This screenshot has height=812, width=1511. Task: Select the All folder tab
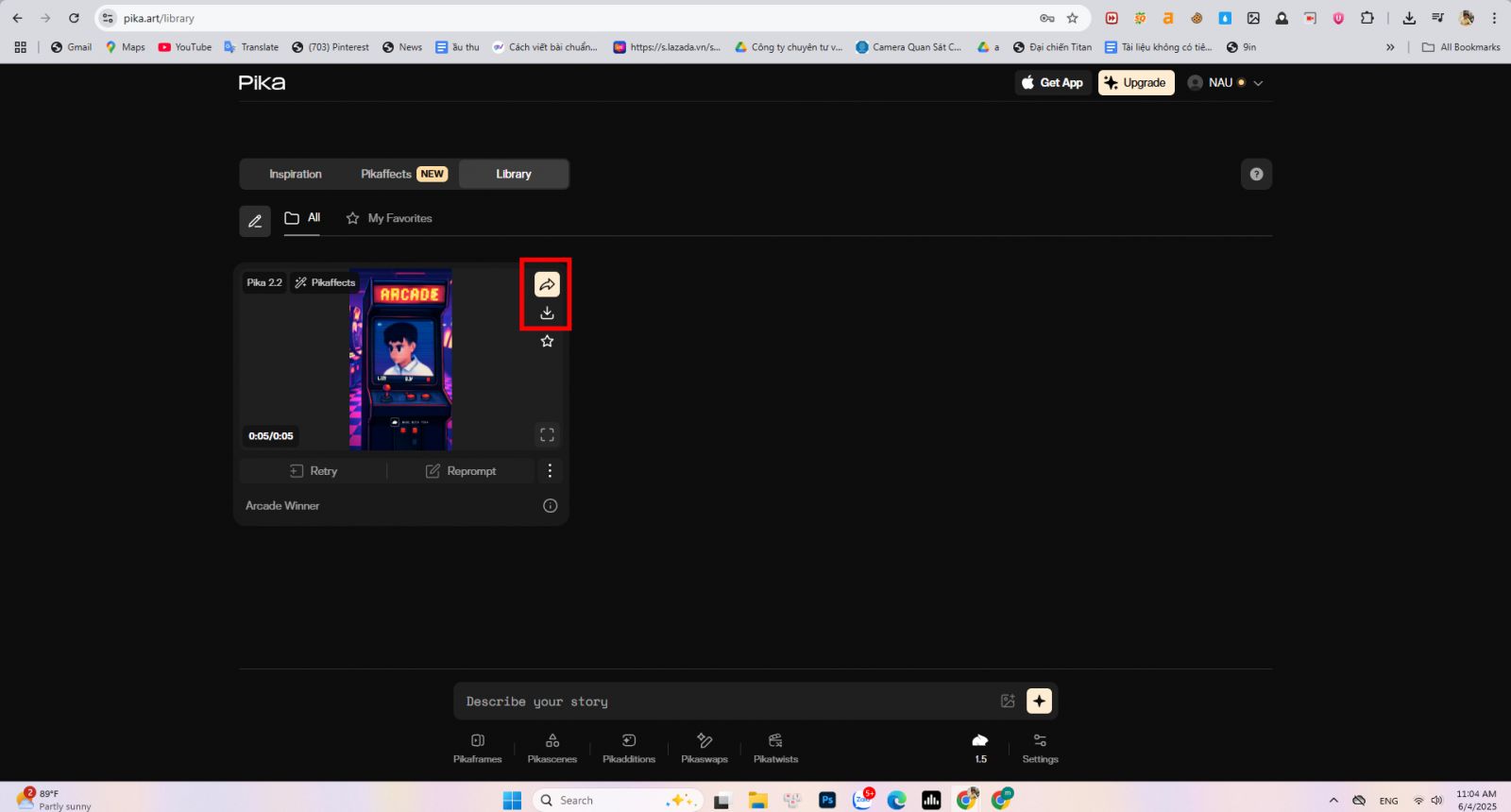302,218
